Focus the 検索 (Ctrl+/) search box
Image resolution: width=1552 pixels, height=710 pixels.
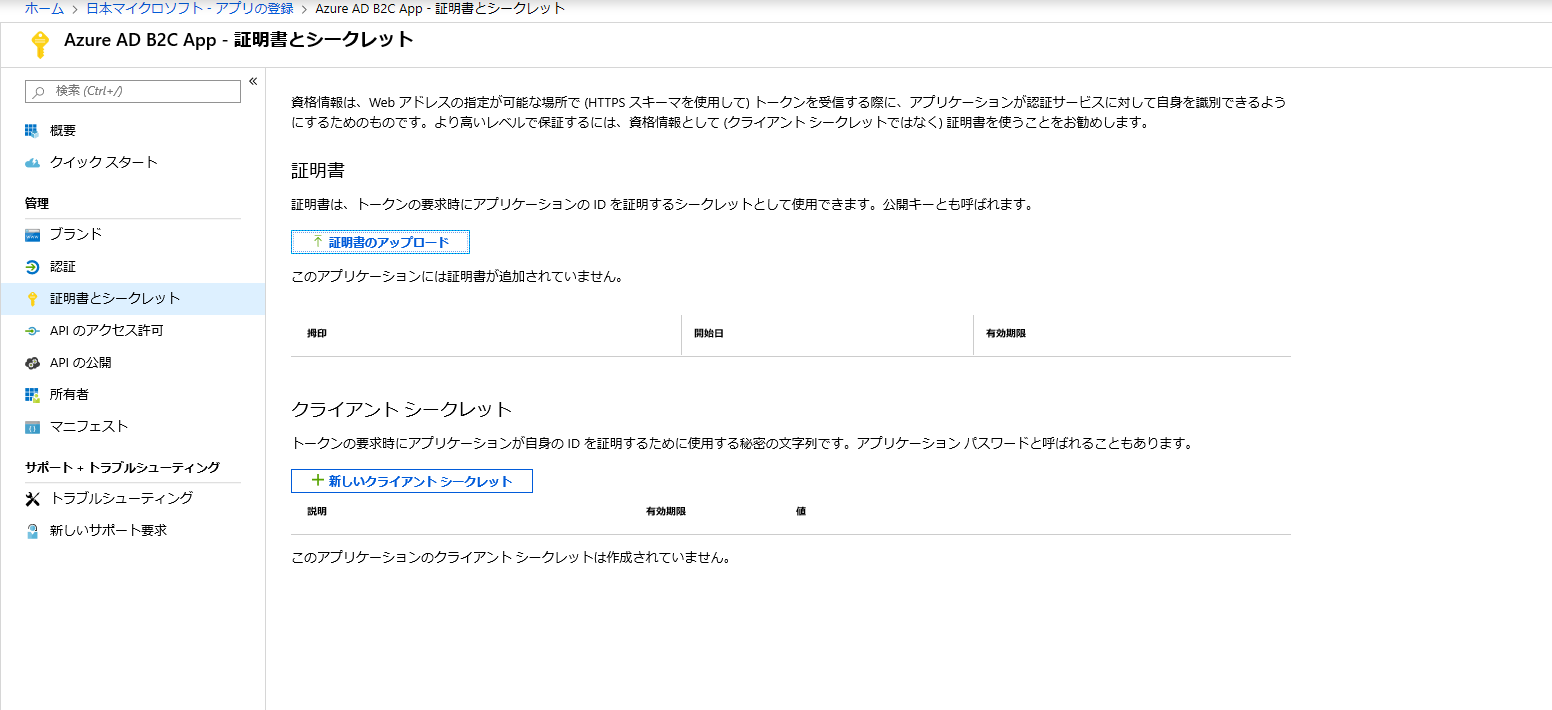pos(133,91)
